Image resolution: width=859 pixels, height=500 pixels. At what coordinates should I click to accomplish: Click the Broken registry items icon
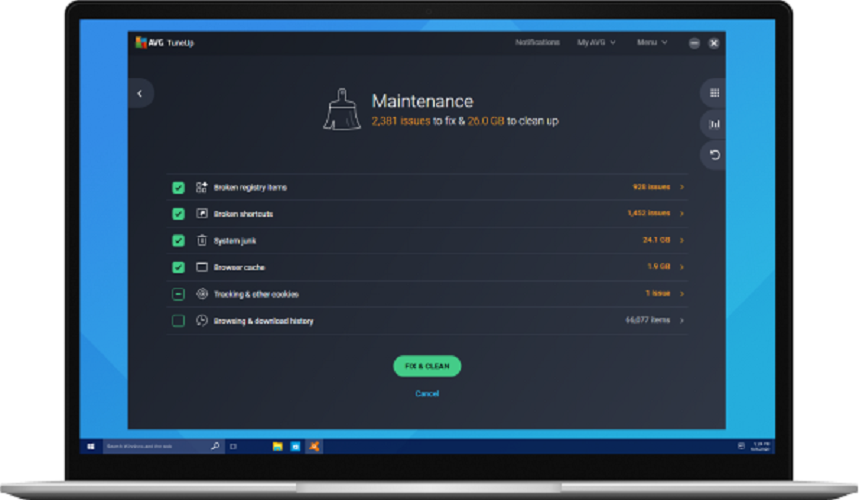[202, 187]
